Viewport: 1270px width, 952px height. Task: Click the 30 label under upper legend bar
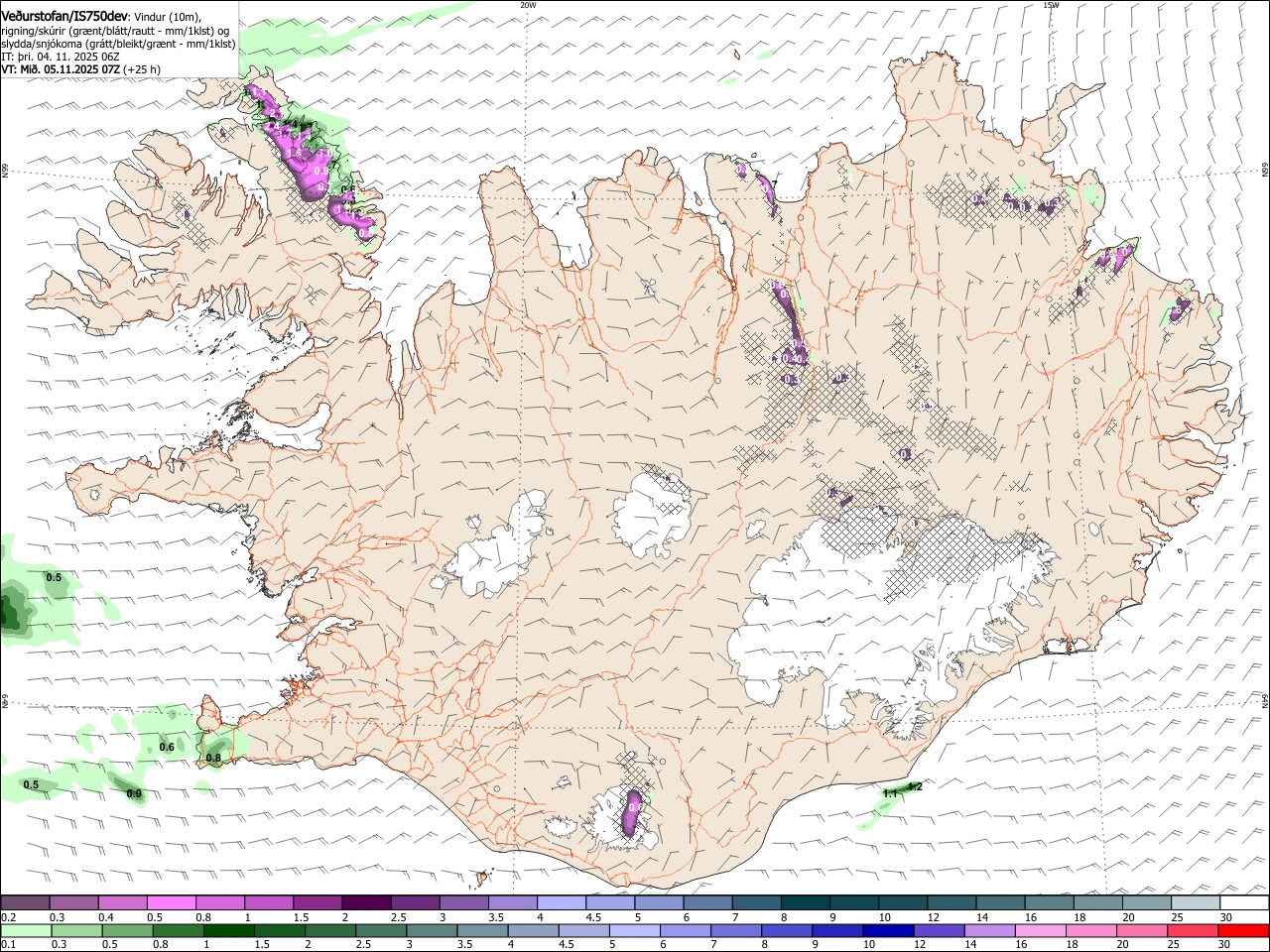coord(1226,917)
